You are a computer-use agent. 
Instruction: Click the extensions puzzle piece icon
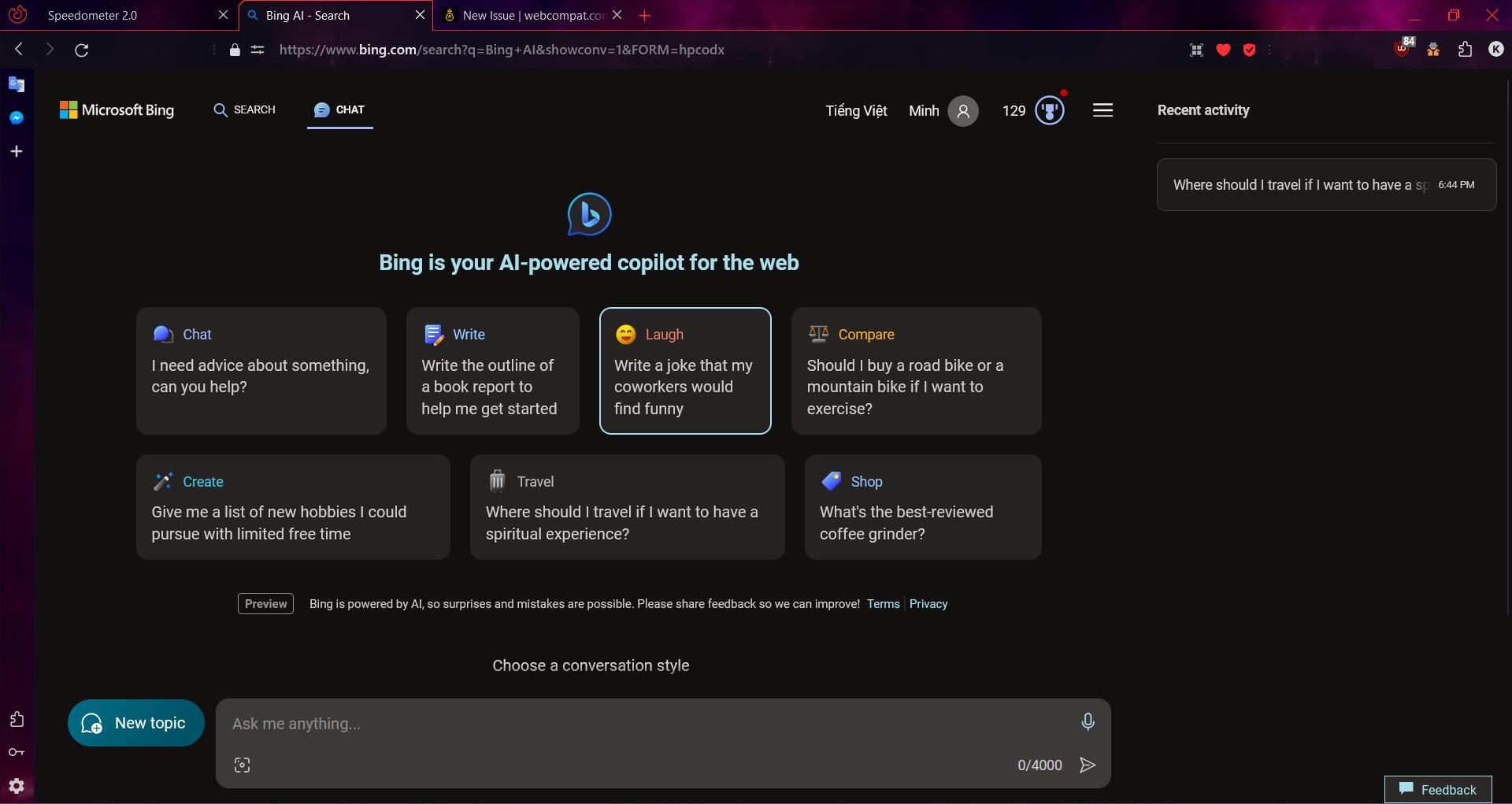click(1465, 50)
